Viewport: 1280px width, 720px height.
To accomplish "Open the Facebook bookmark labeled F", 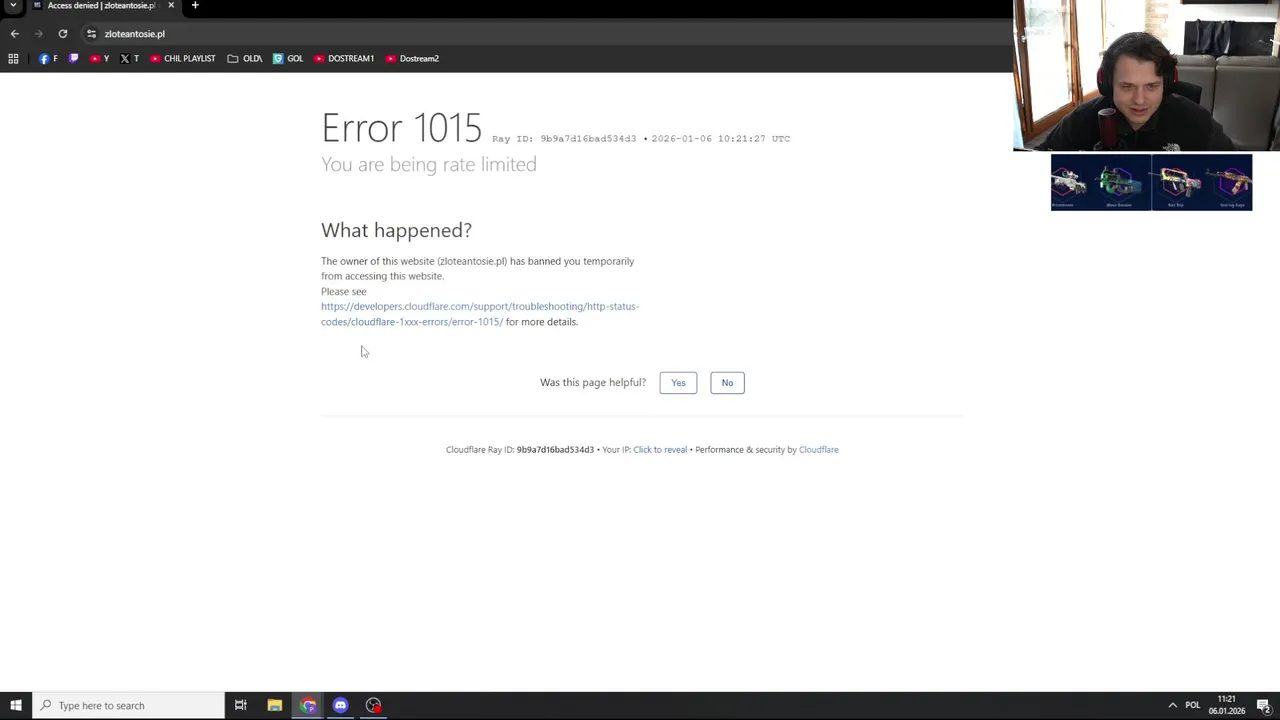I will point(48,59).
